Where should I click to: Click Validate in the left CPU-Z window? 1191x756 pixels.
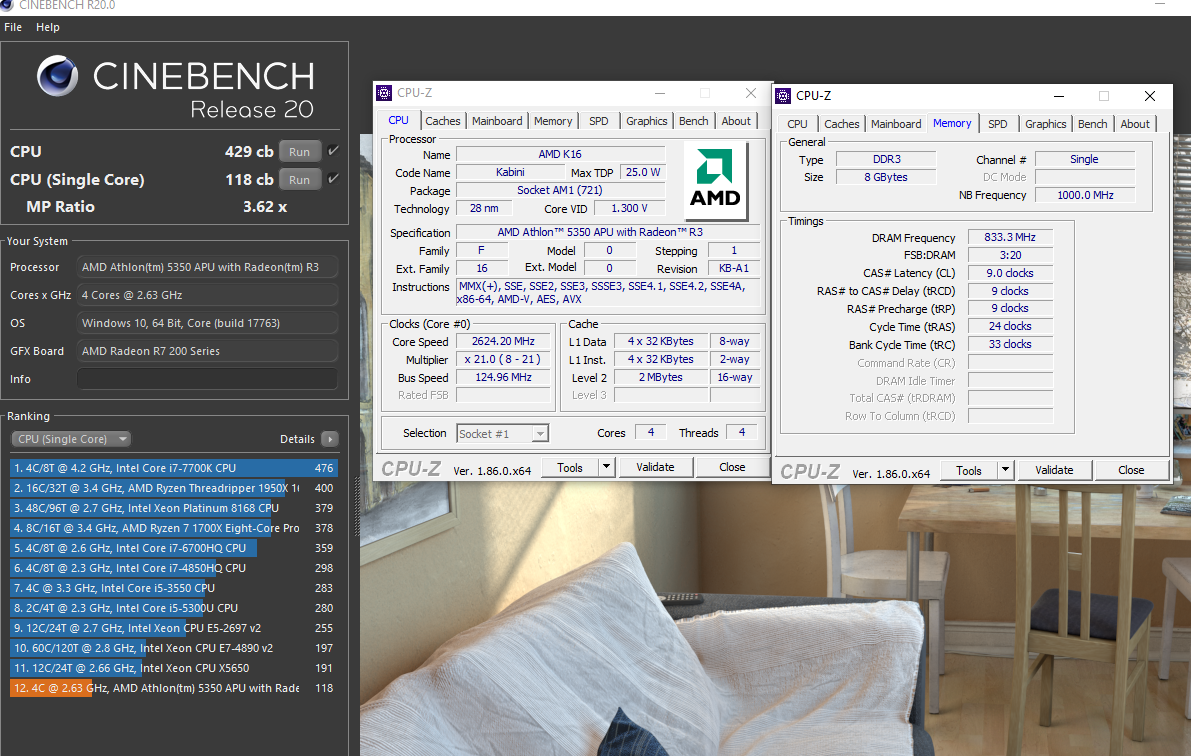coord(655,467)
